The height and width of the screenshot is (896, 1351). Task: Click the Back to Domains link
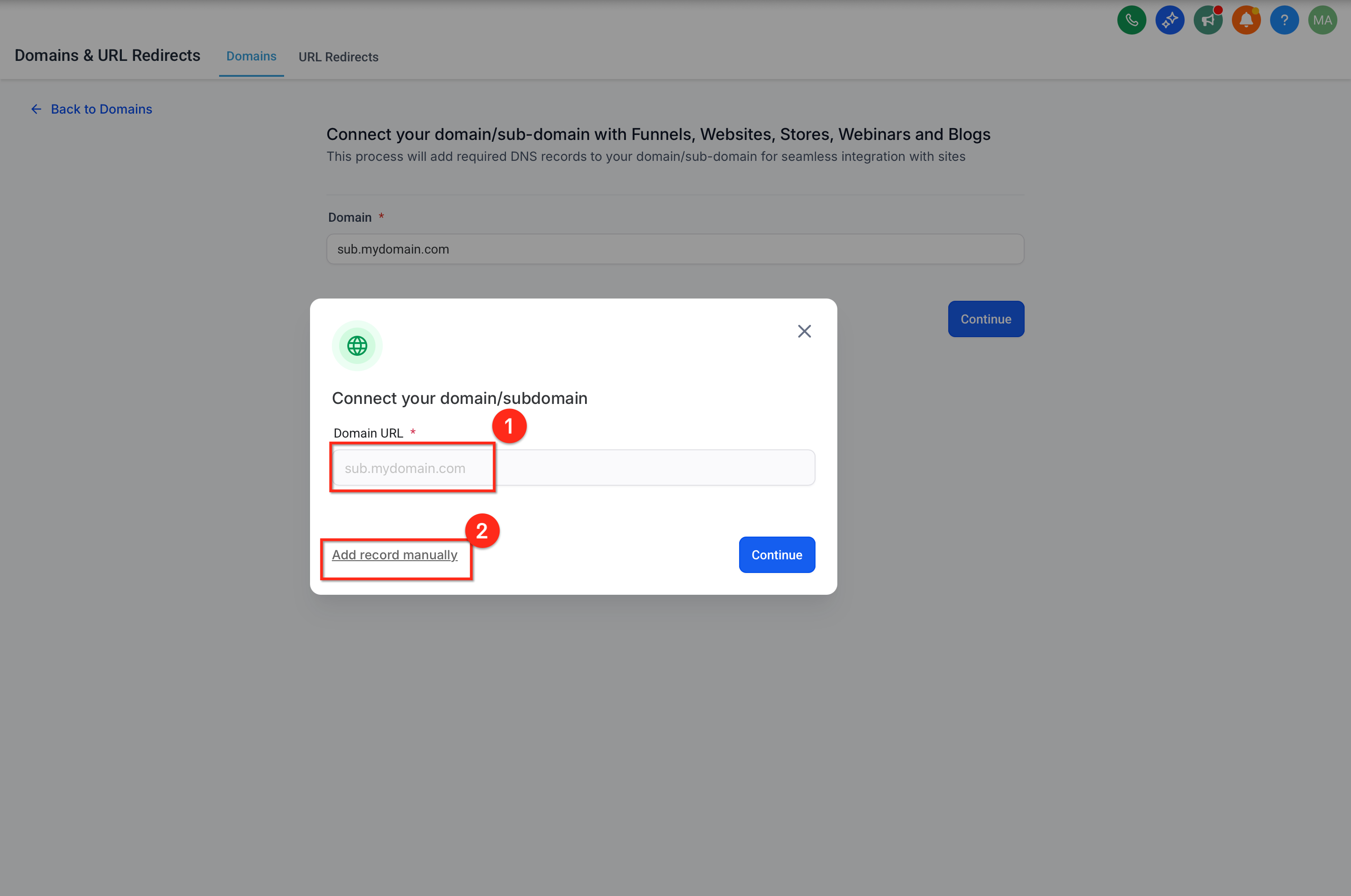101,109
